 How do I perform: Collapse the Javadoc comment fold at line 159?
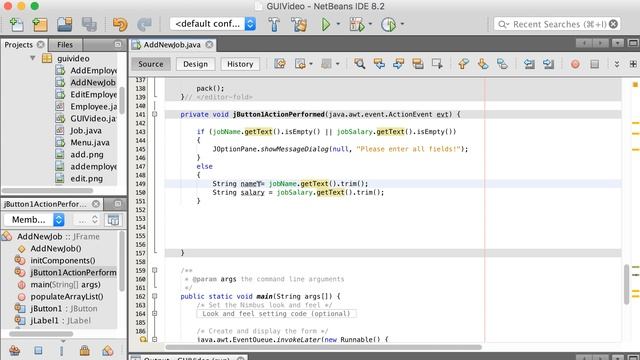pyautogui.click(x=155, y=270)
